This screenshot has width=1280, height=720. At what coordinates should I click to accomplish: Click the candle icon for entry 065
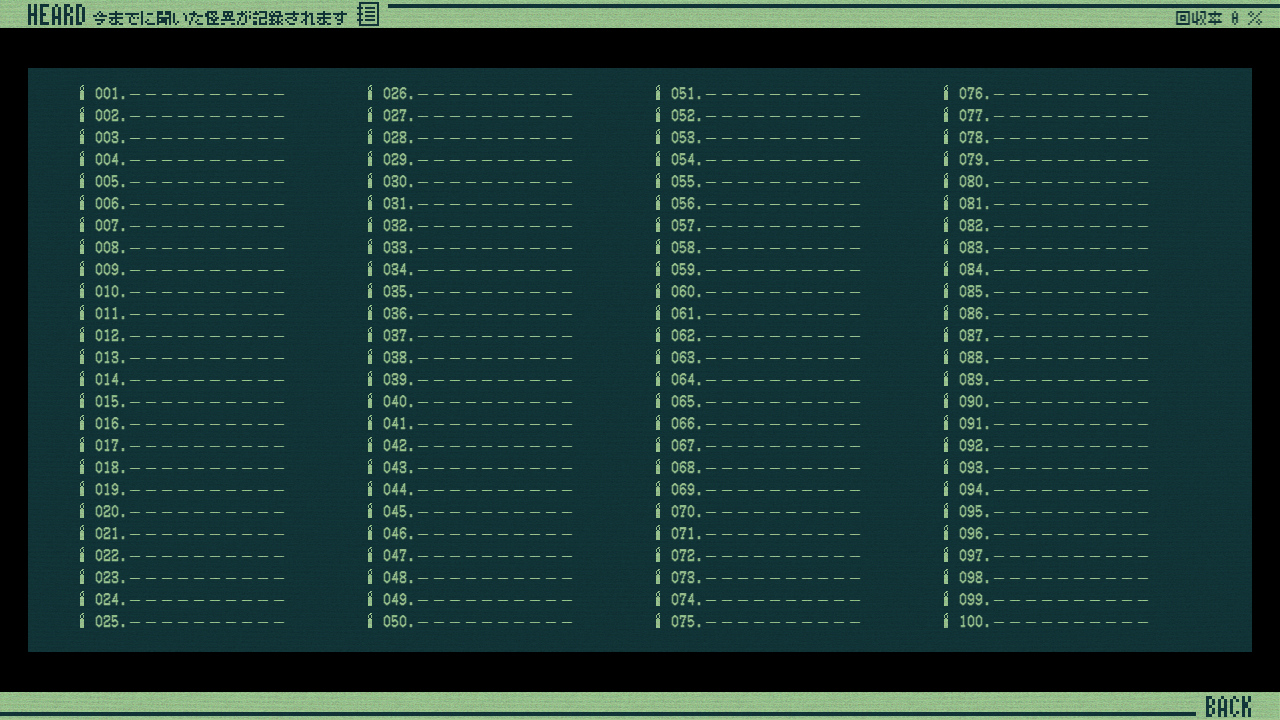pyautogui.click(x=658, y=402)
